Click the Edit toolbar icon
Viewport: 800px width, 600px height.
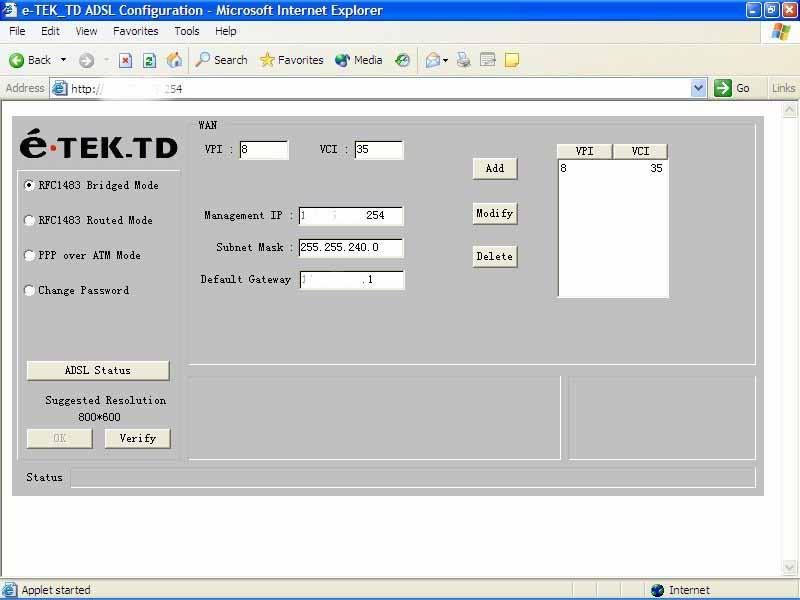pyautogui.click(x=488, y=60)
